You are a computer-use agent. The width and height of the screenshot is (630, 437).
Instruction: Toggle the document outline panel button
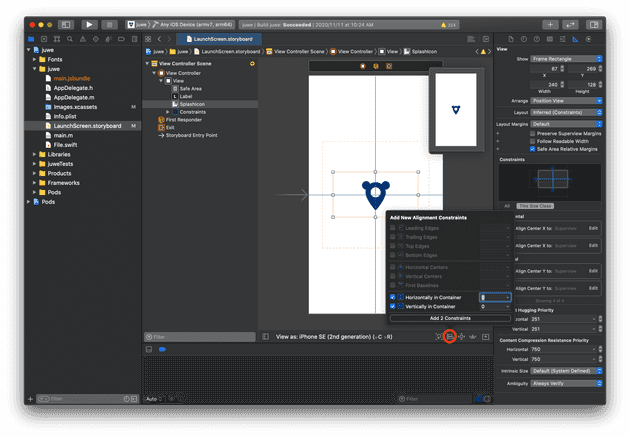click(266, 337)
